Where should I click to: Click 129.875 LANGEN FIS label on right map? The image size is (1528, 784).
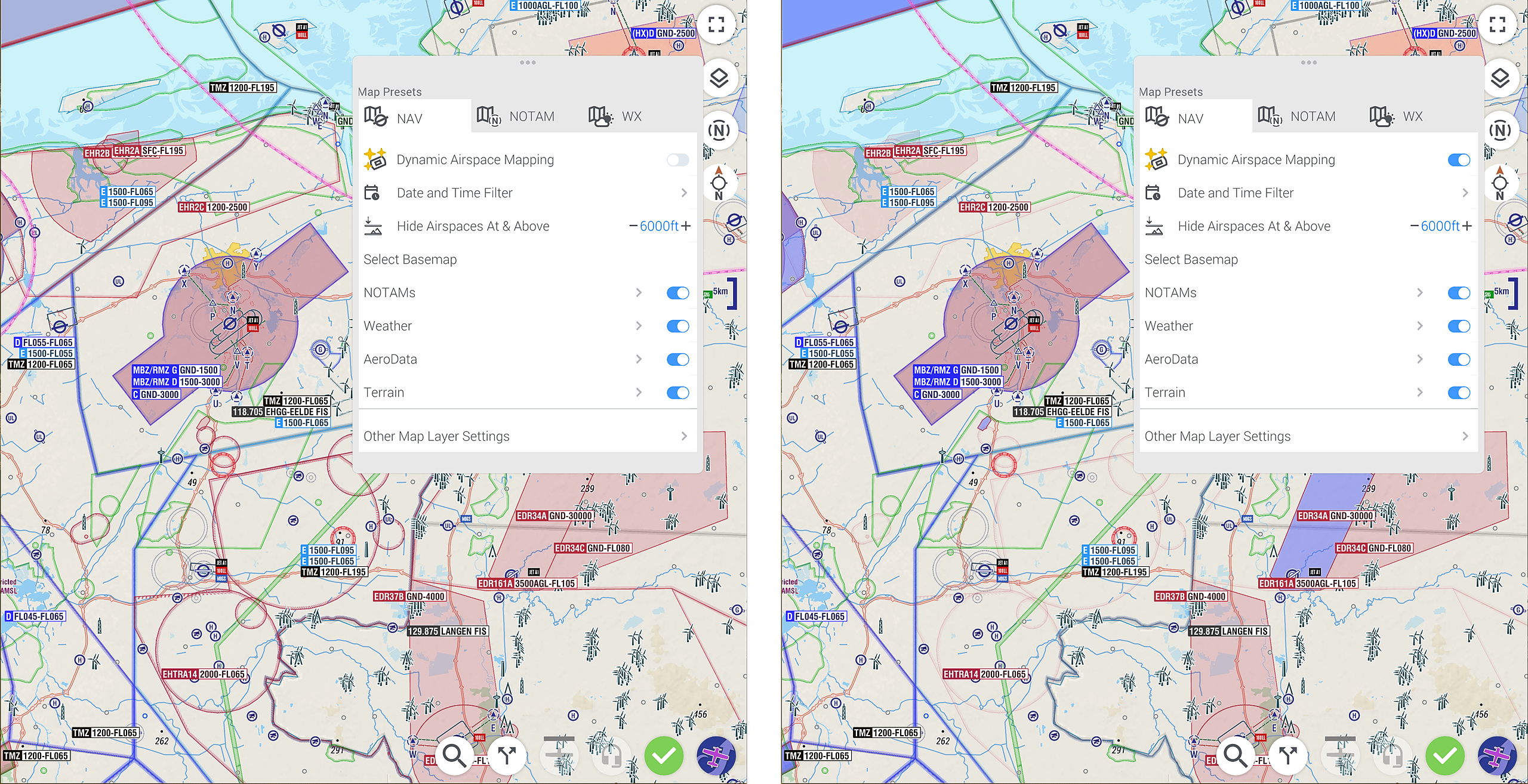tap(1229, 631)
